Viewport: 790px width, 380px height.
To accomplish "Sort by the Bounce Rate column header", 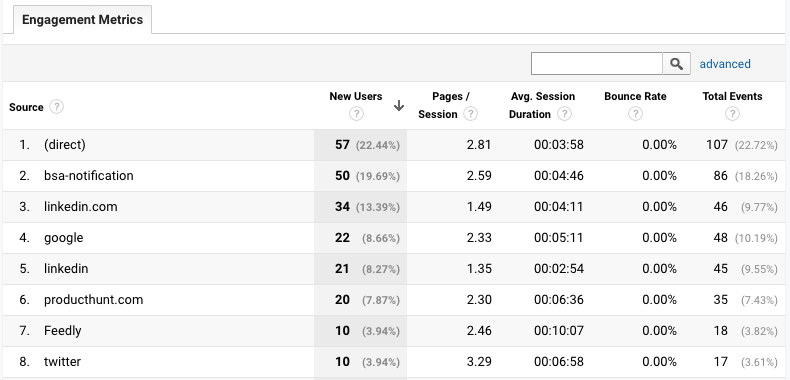I will (635, 96).
